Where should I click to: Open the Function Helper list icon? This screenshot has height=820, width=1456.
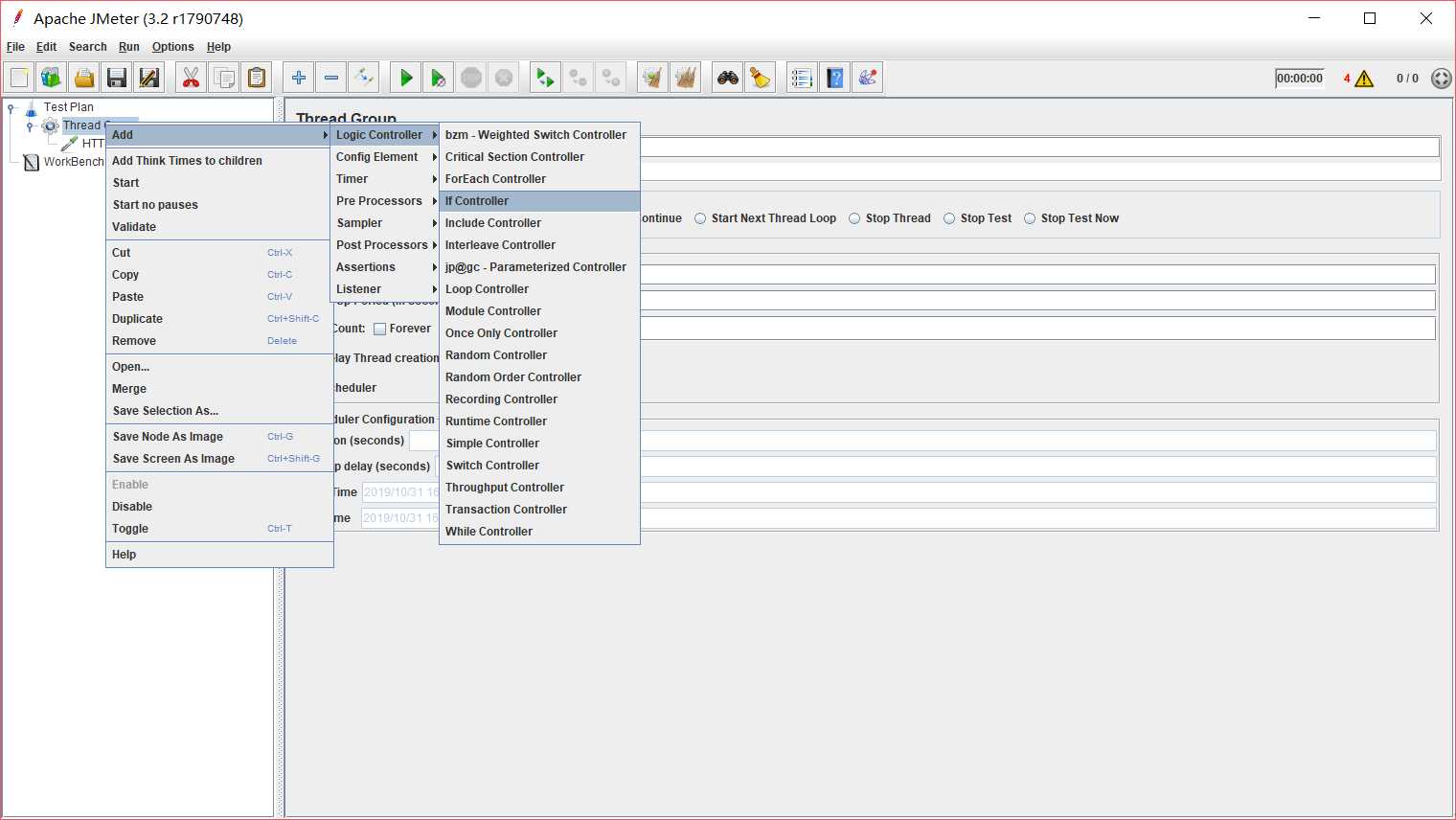pyautogui.click(x=803, y=78)
